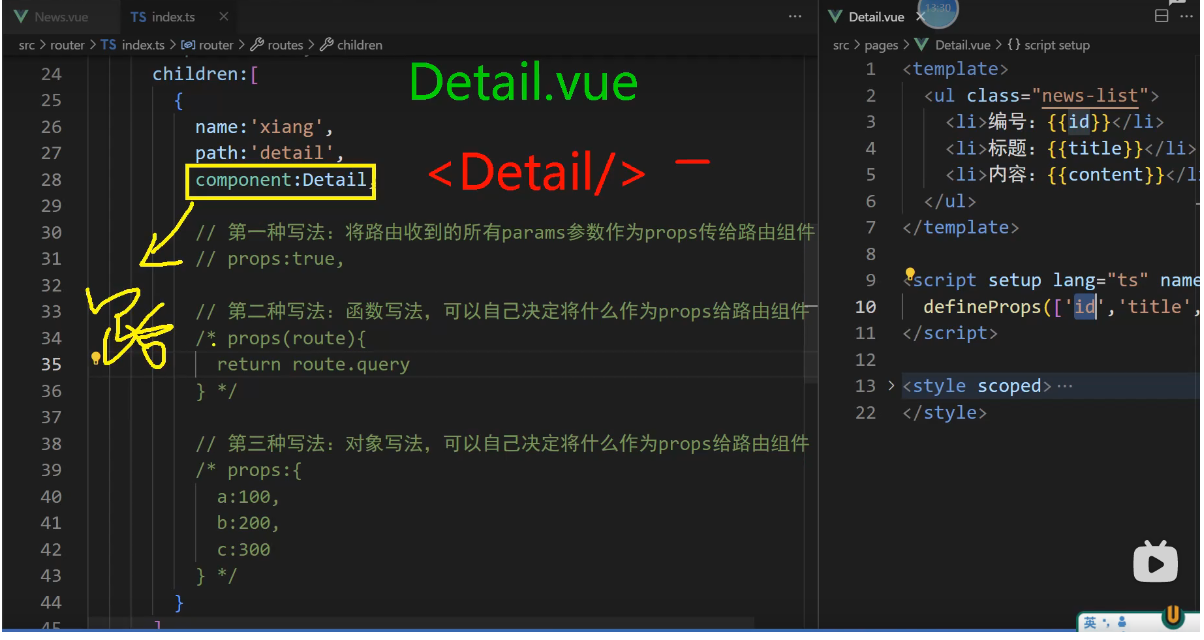
Task: Click the 'news-list' class value
Action: (1090, 96)
